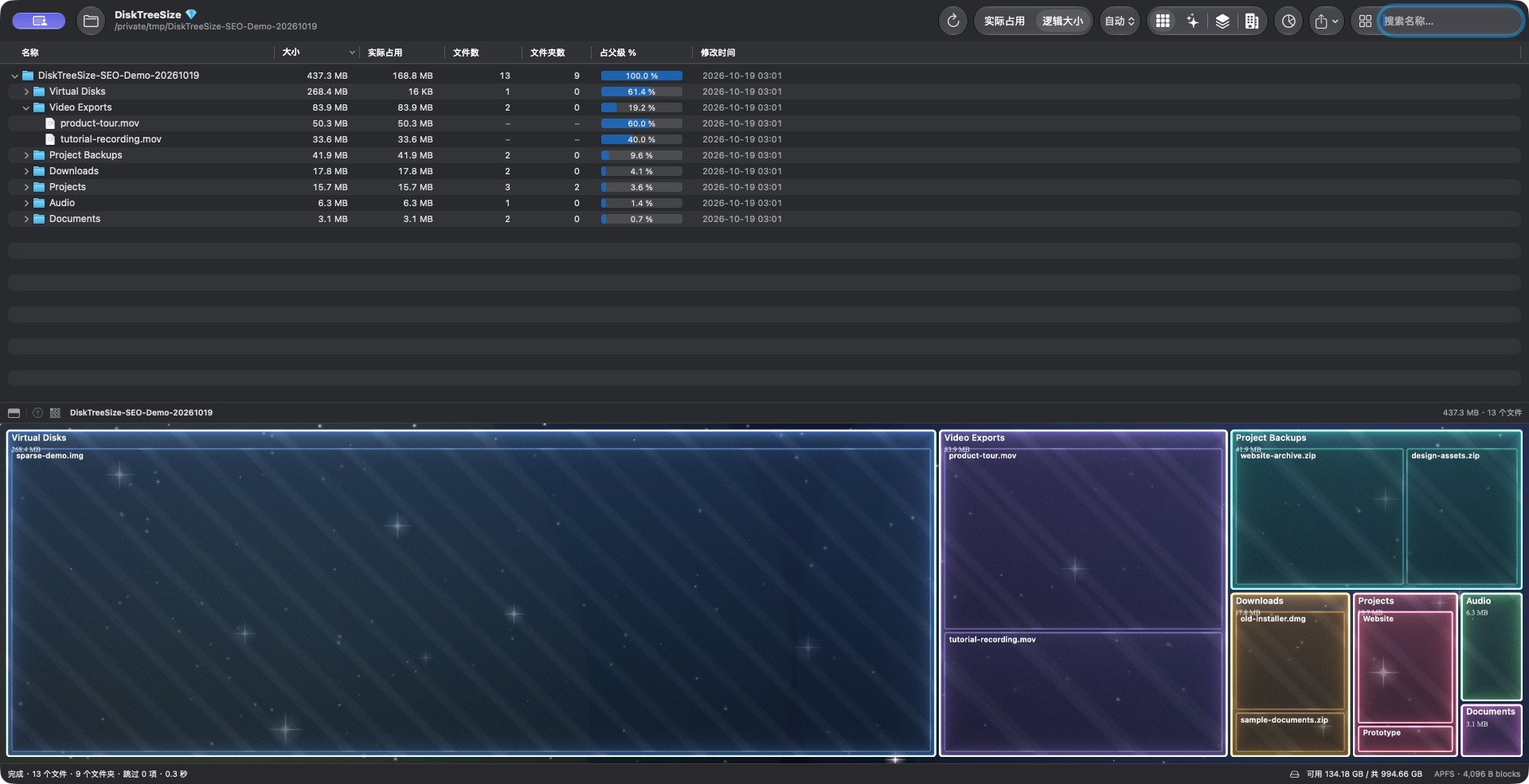Open the 自动 unit dropdown
Image resolution: width=1529 pixels, height=784 pixels.
click(x=1120, y=21)
